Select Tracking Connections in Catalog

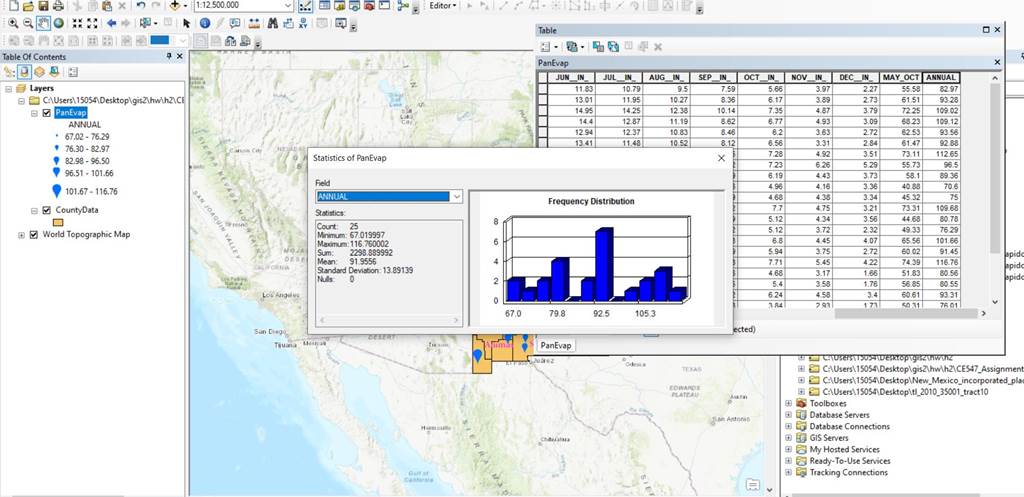(x=848, y=472)
